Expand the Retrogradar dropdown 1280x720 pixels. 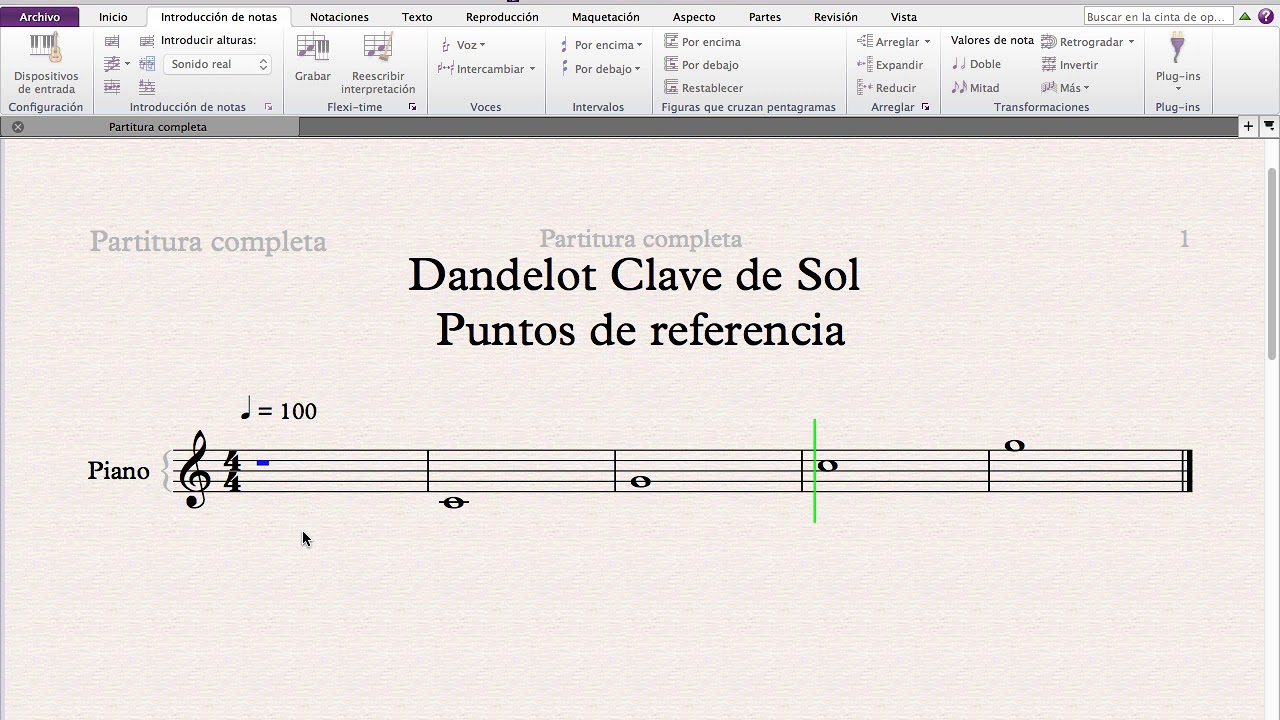coord(1131,42)
